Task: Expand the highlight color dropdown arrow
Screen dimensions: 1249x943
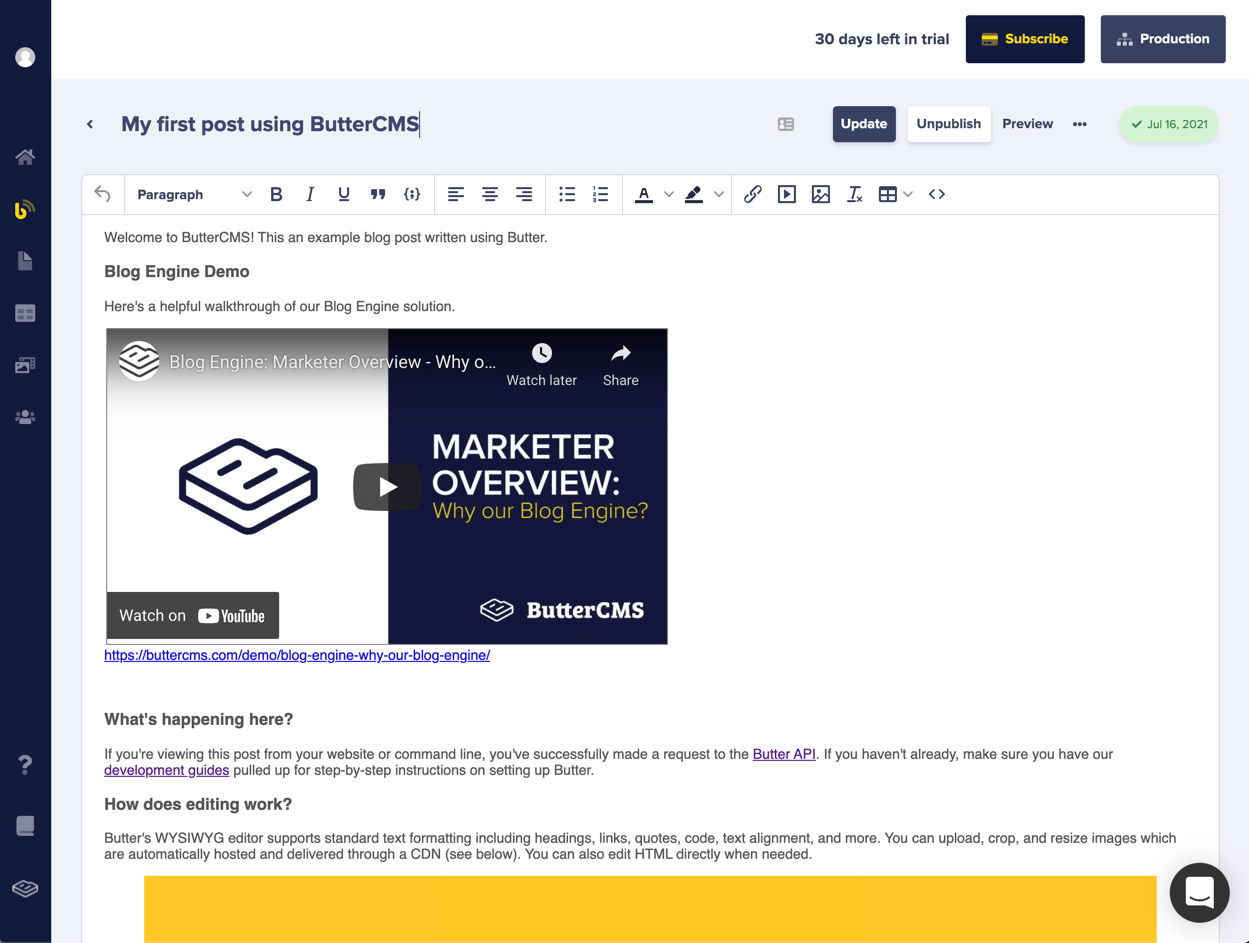Action: [719, 194]
